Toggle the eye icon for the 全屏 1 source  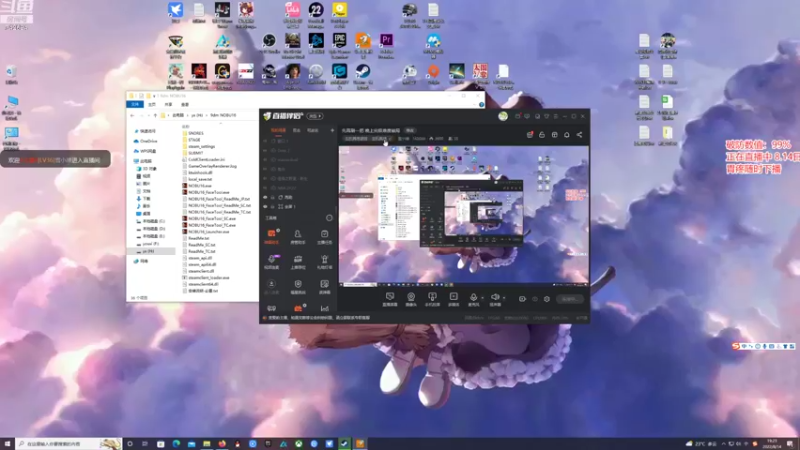(265, 207)
